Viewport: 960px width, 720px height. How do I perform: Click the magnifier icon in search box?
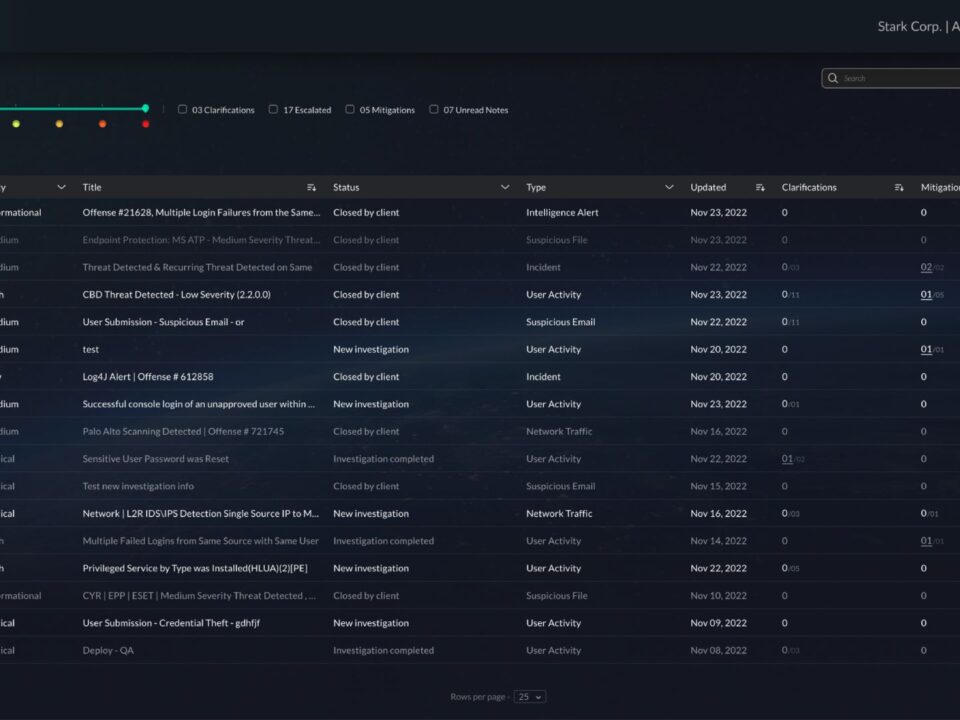(833, 78)
